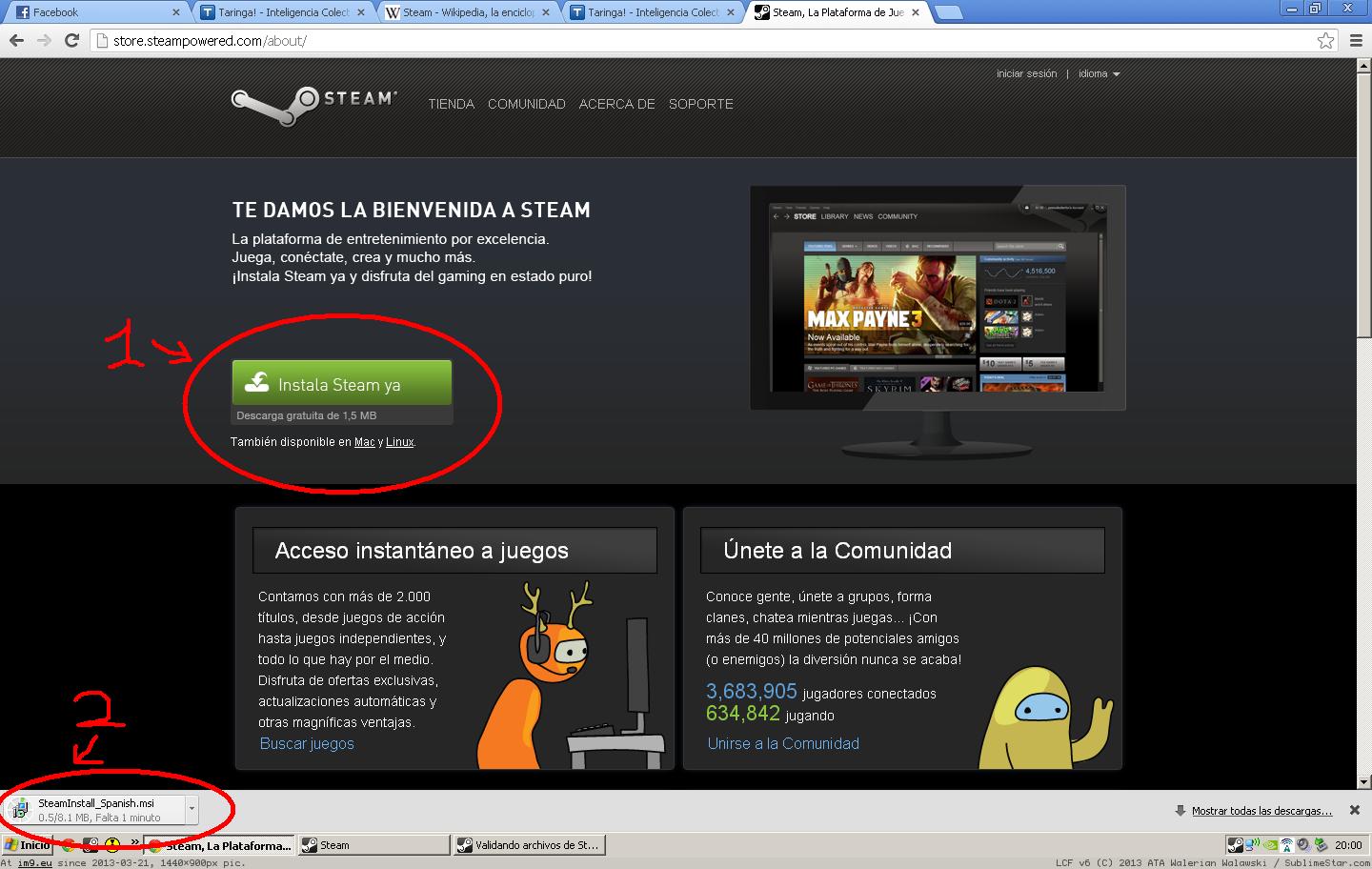Screen dimensions: 1372x869
Task: Click the page vertical scrollbar thumb
Action: [1363, 205]
